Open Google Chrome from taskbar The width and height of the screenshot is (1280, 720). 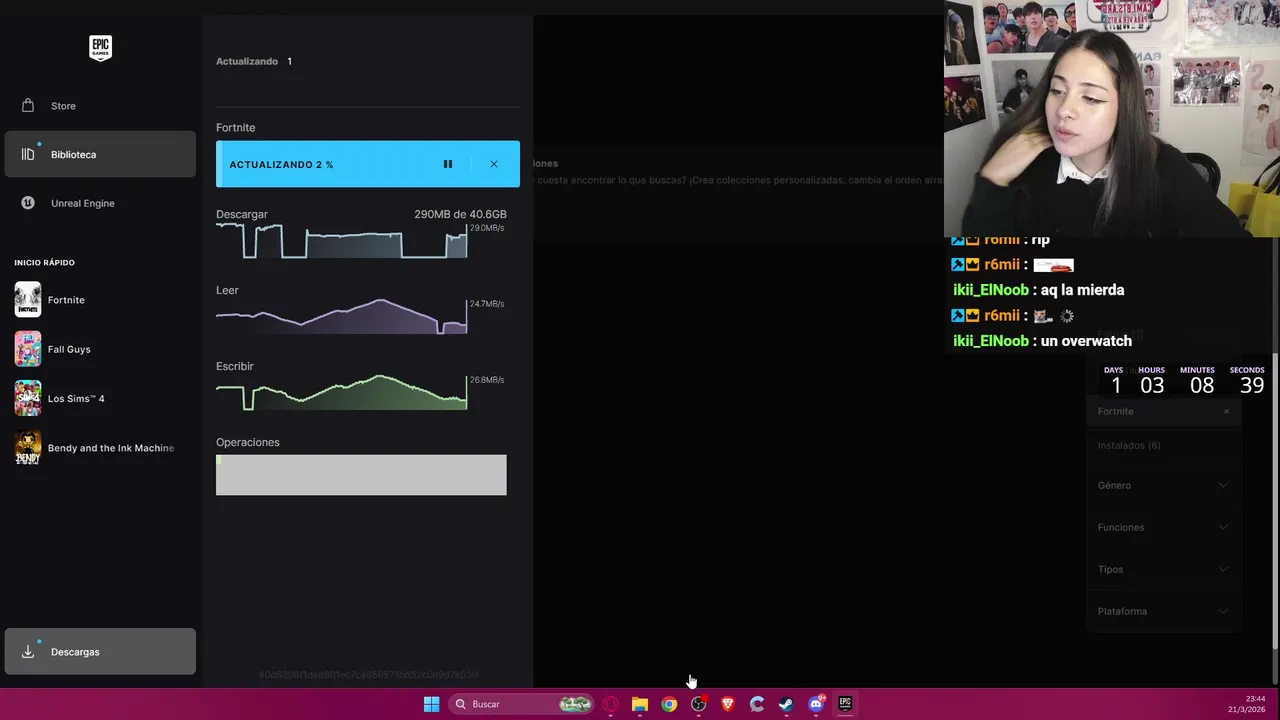click(669, 704)
